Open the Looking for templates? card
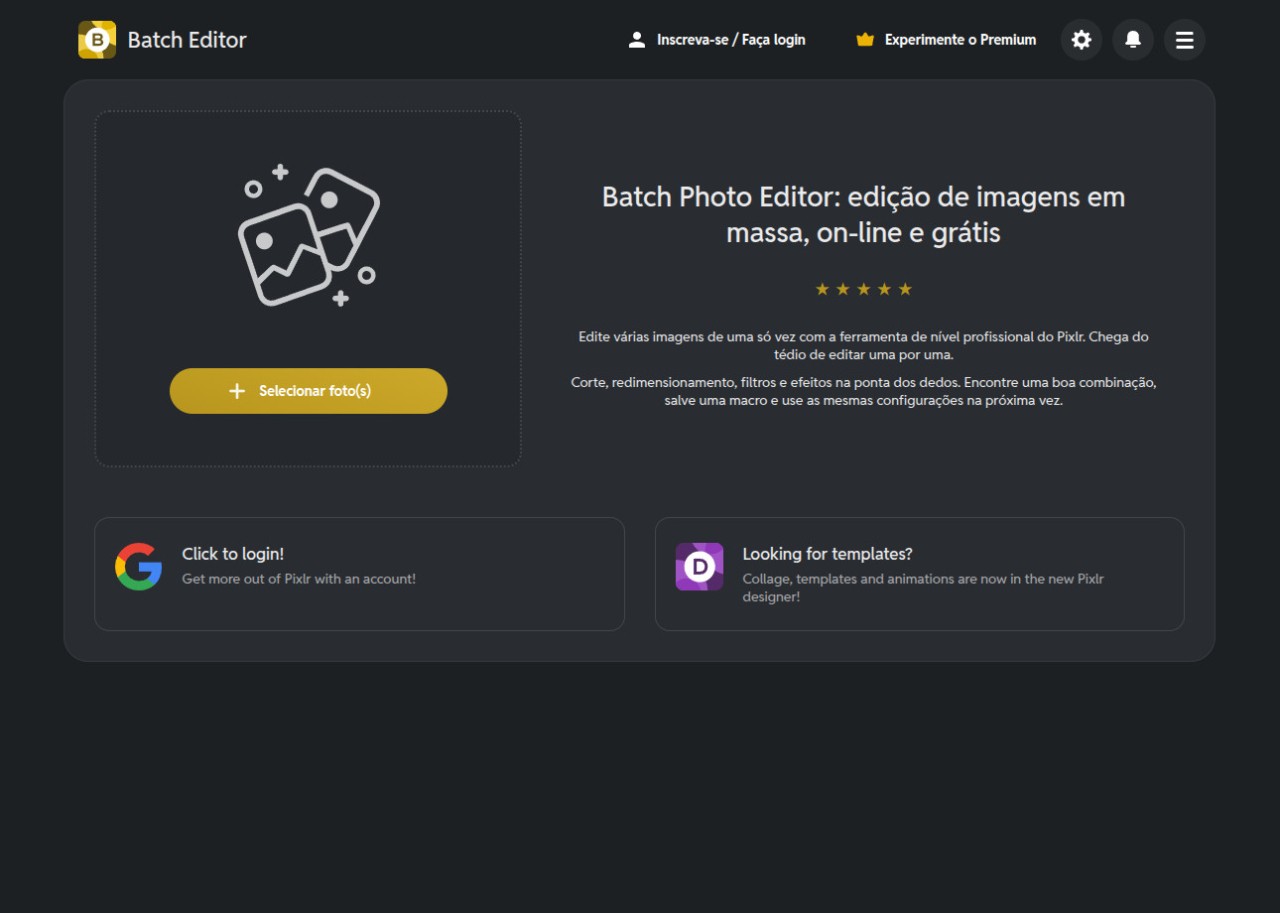This screenshot has width=1280, height=913. tap(919, 574)
